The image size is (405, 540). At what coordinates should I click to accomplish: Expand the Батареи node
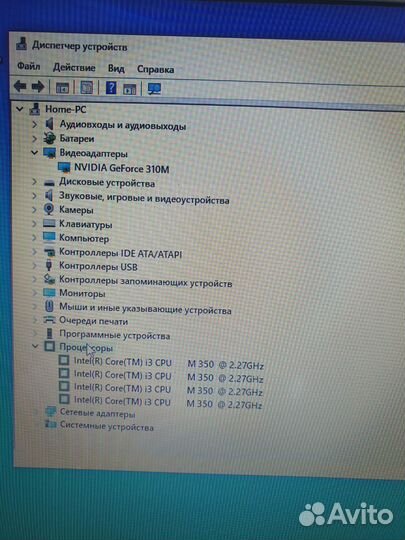(x=34, y=138)
